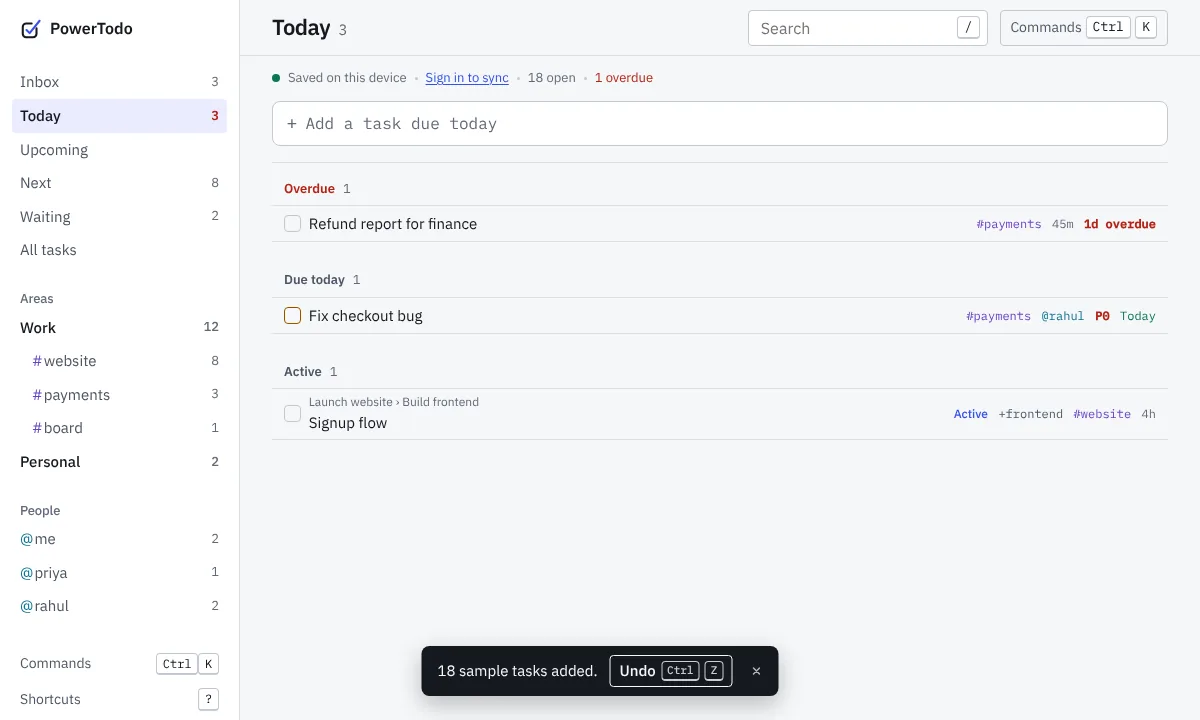Go to Upcoming tasks

(119, 150)
